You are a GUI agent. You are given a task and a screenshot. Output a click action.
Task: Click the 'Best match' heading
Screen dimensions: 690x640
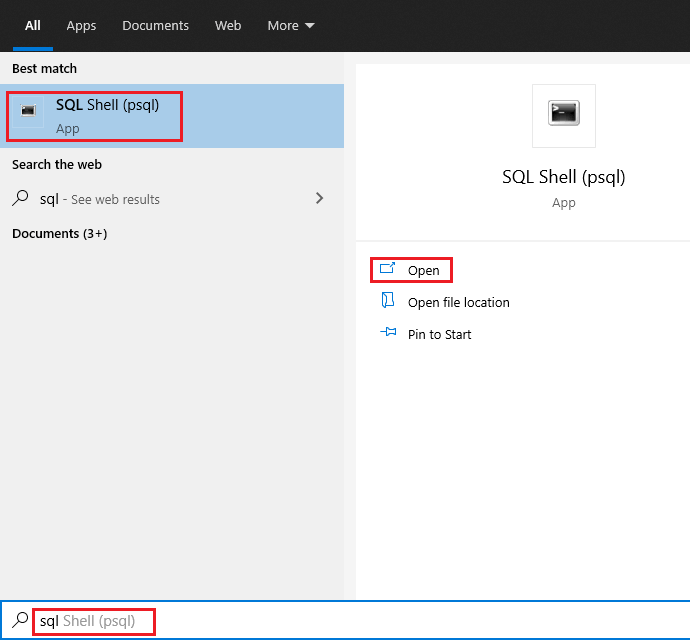44,69
